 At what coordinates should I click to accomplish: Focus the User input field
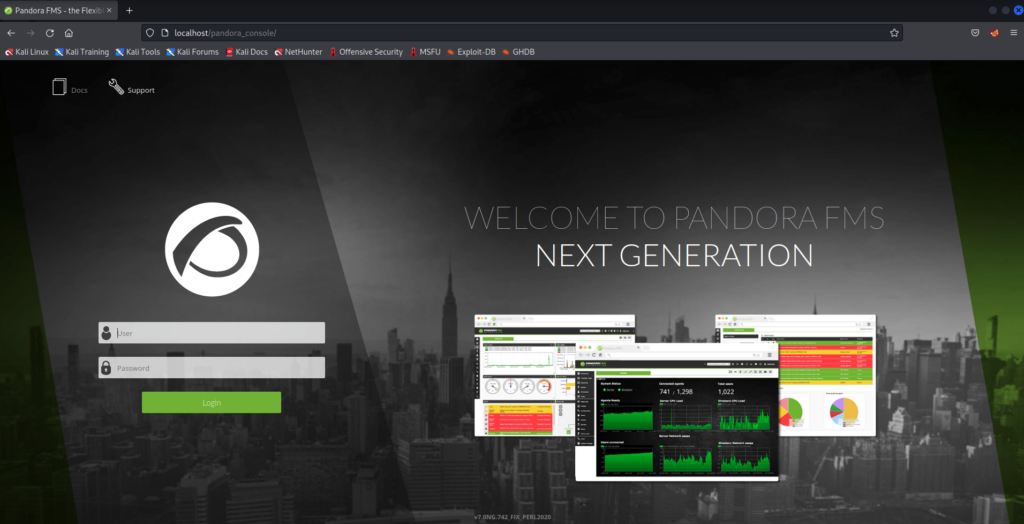212,333
